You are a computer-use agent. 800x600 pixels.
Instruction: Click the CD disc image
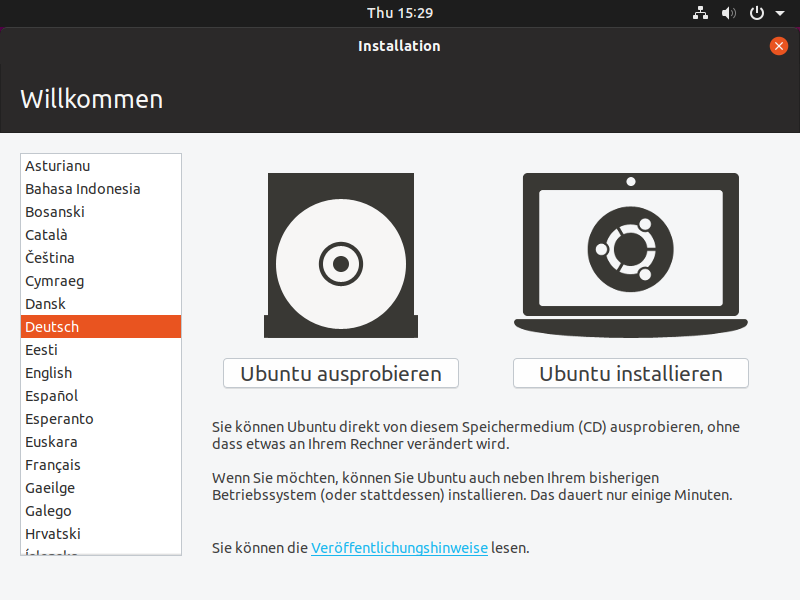341,255
